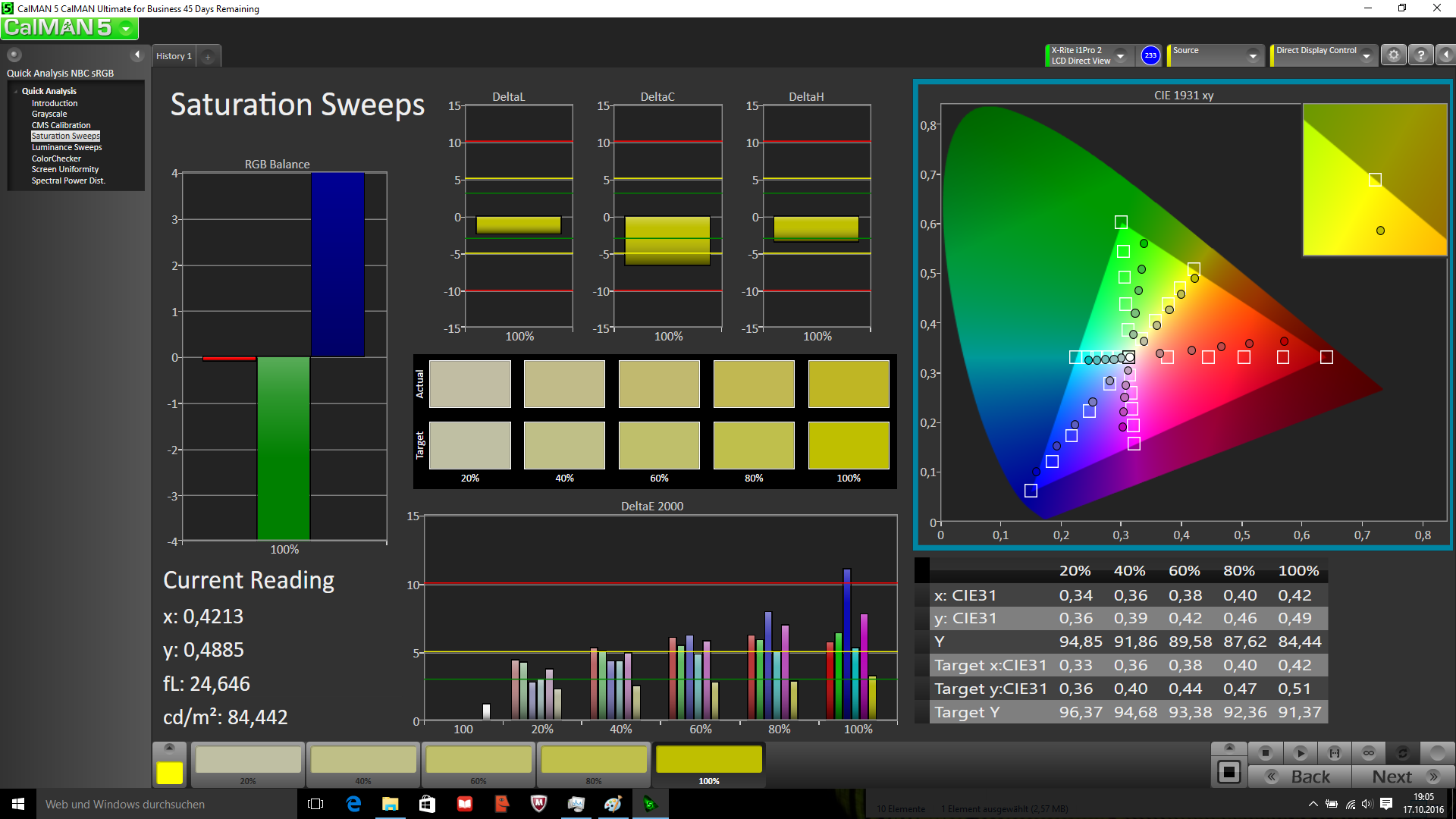Expand the Source dropdown
This screenshot has width=1456, height=819.
pyautogui.click(x=1252, y=55)
